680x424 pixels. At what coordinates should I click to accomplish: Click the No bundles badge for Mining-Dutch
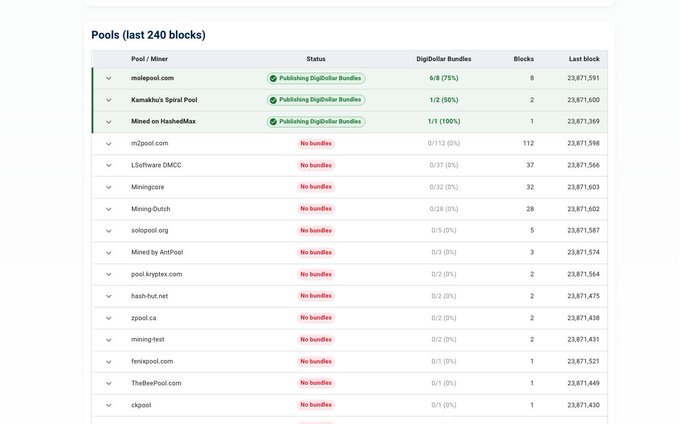(316, 209)
